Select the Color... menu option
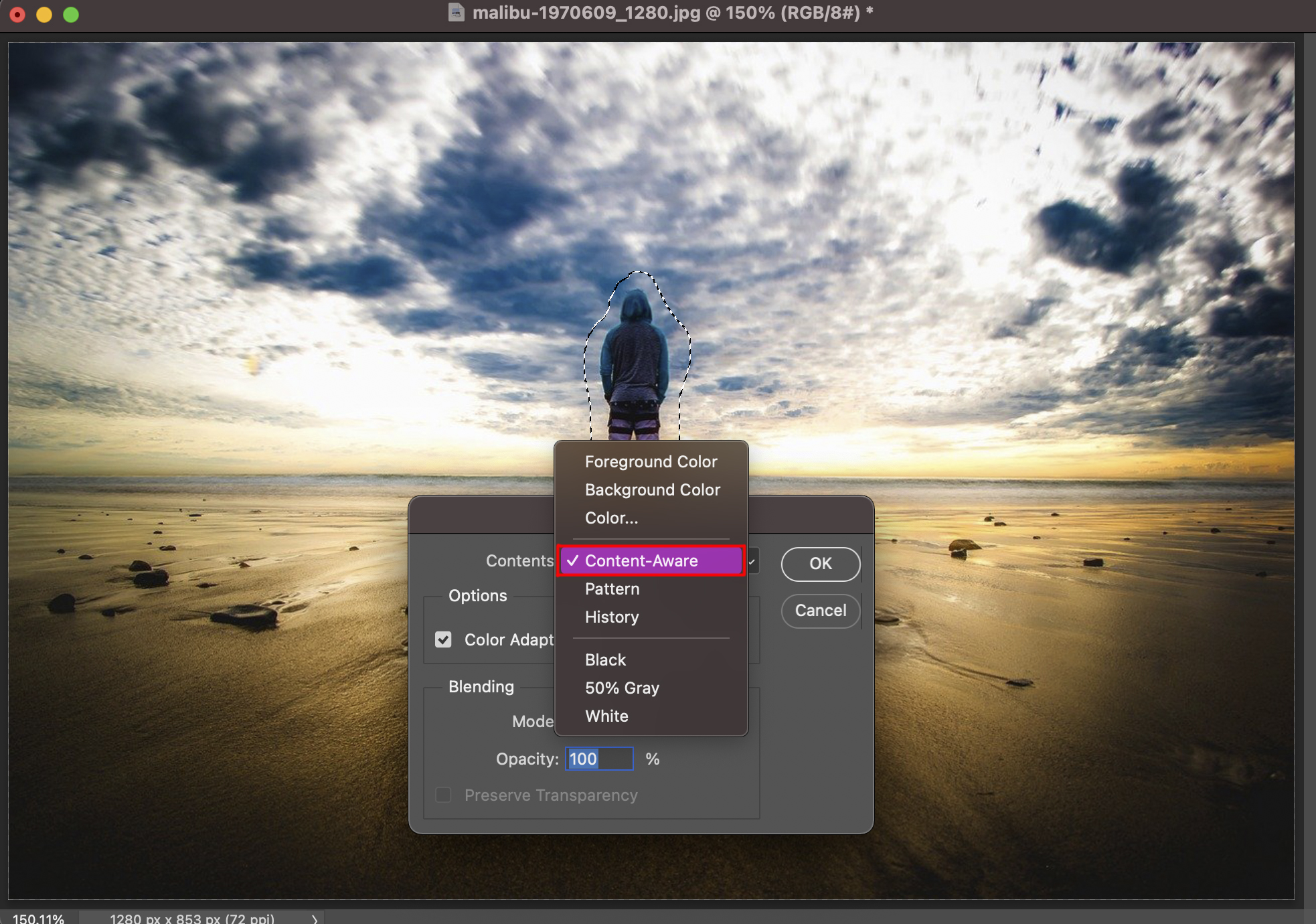This screenshot has width=1316, height=924. (611, 518)
